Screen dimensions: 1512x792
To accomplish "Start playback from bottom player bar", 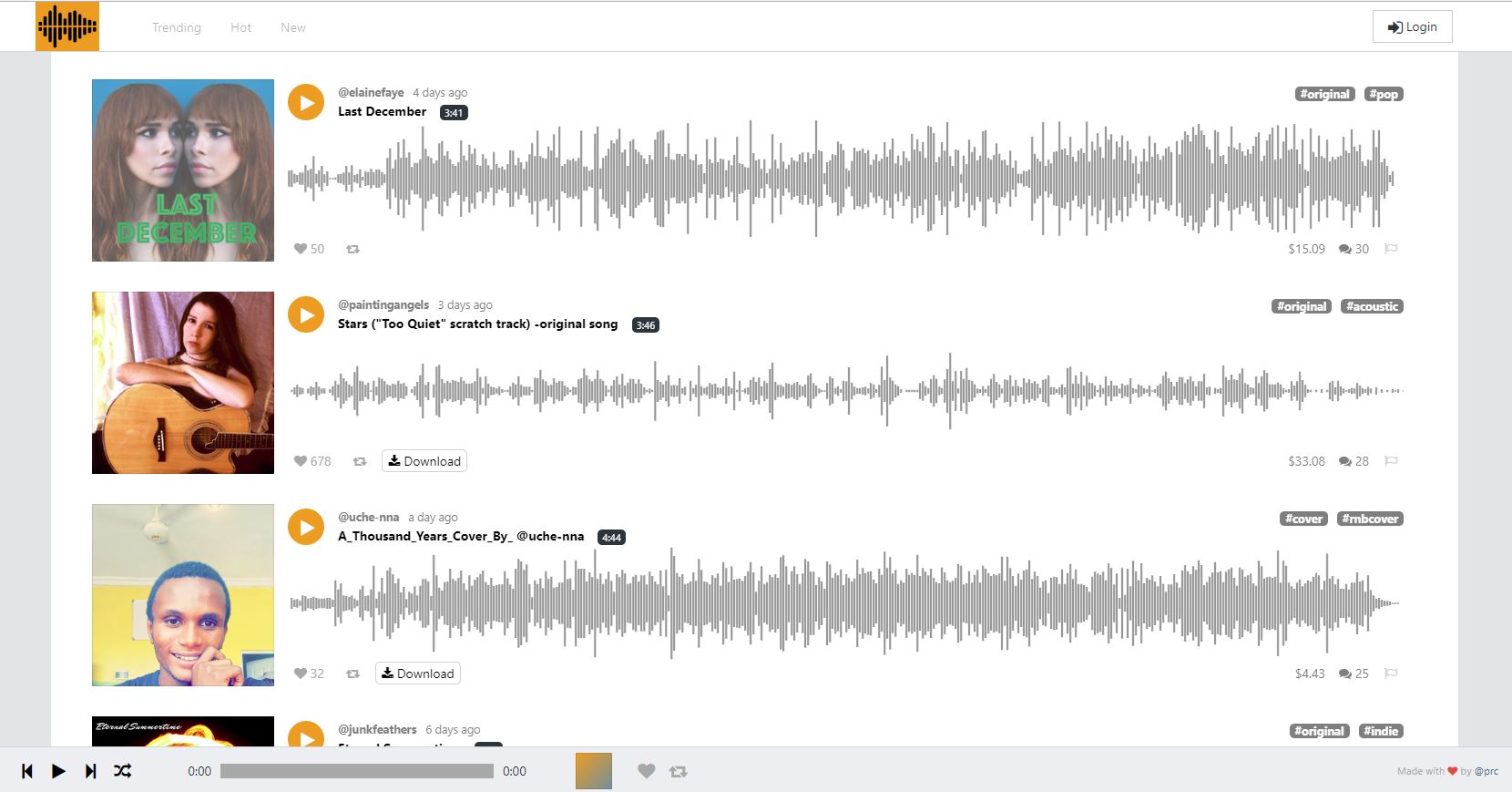I will tap(58, 771).
